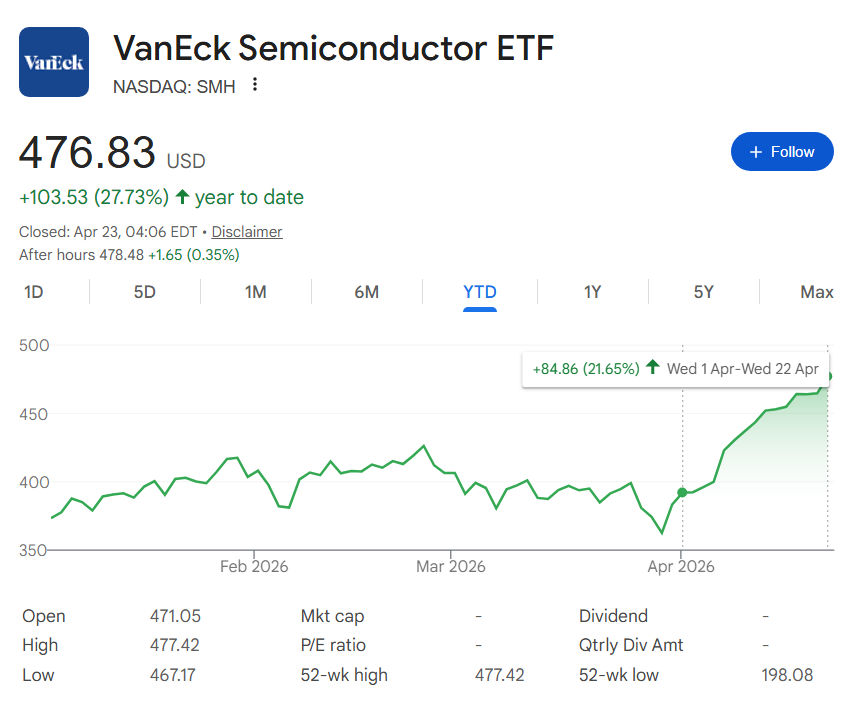The width and height of the screenshot is (851, 709).
Task: Open the 1M time range
Action: (255, 292)
